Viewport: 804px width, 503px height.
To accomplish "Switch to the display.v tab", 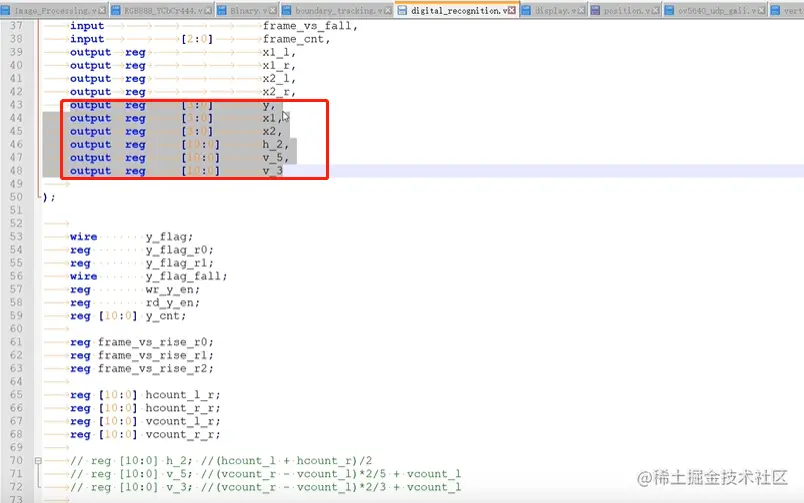I will coord(556,10).
